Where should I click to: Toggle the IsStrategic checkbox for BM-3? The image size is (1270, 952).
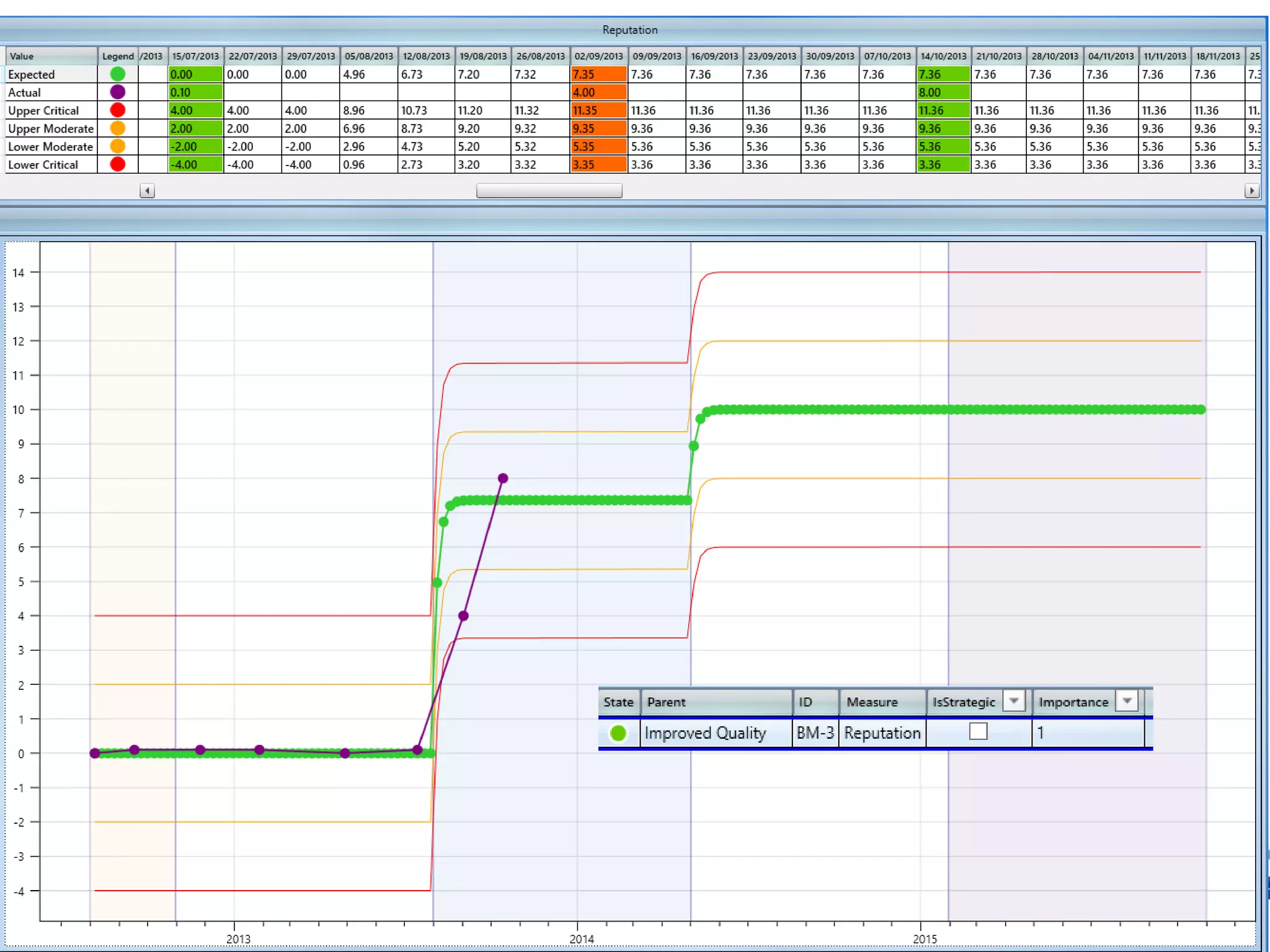978,732
